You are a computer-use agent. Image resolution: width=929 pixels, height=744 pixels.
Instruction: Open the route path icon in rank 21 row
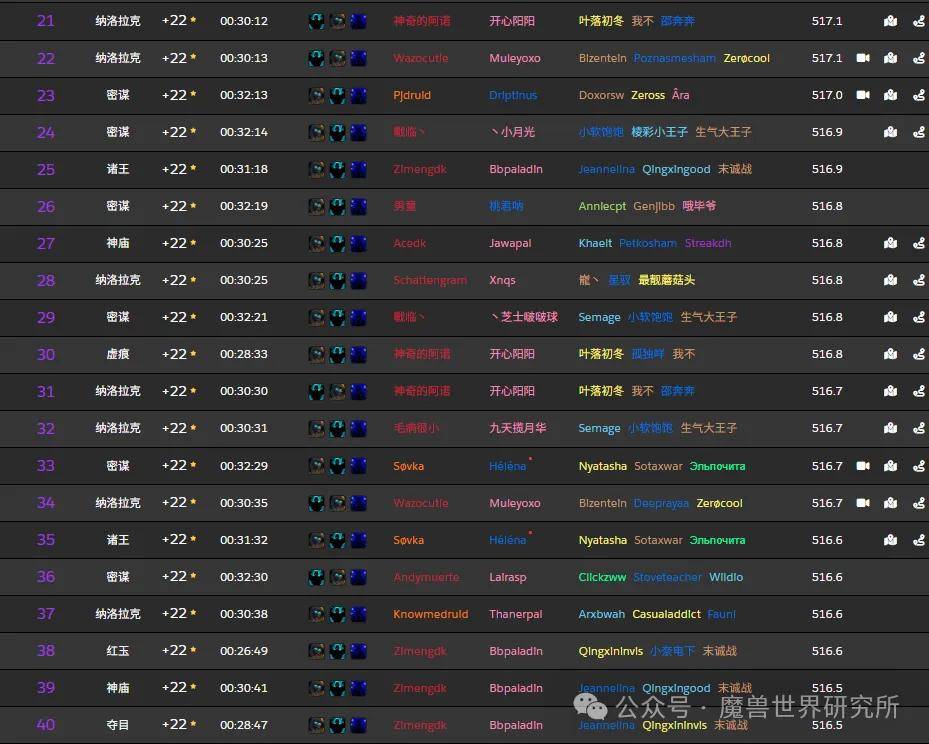click(x=918, y=21)
